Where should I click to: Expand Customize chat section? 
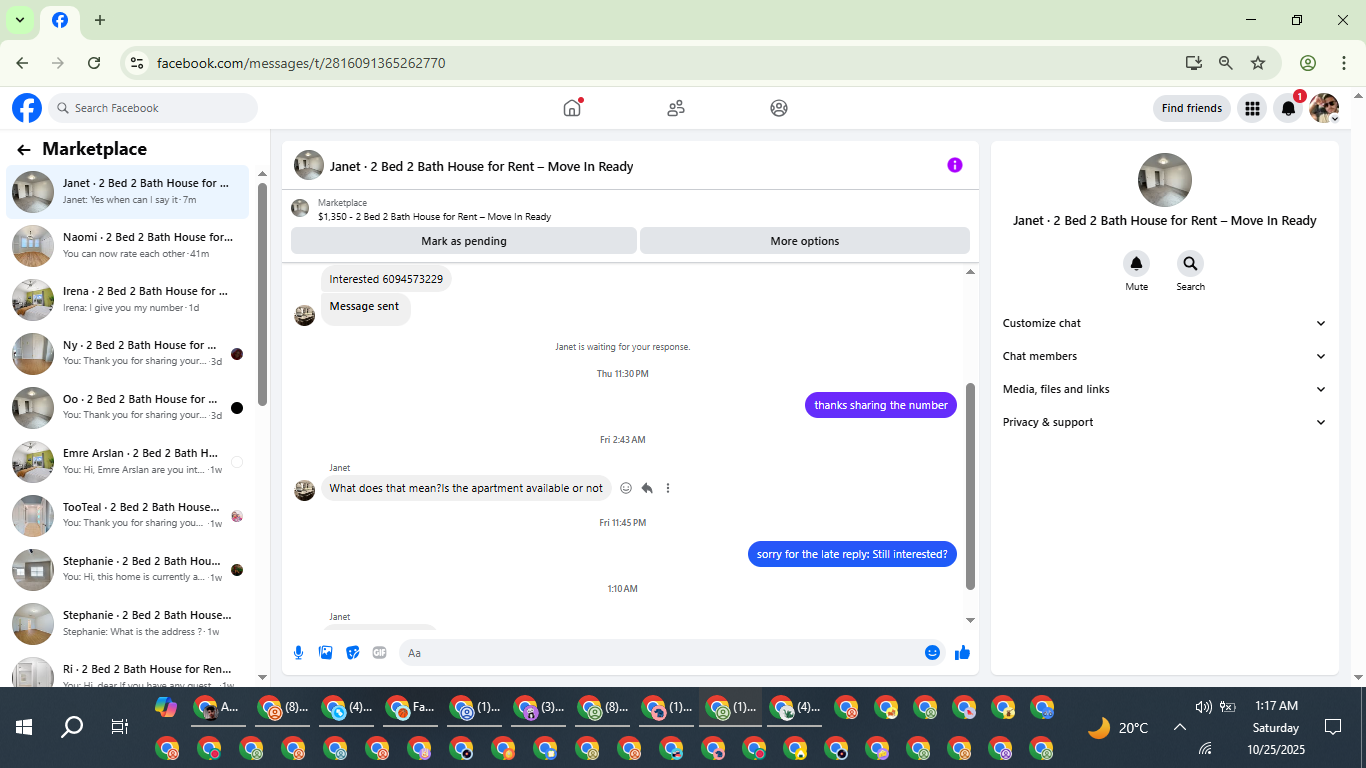point(1164,323)
